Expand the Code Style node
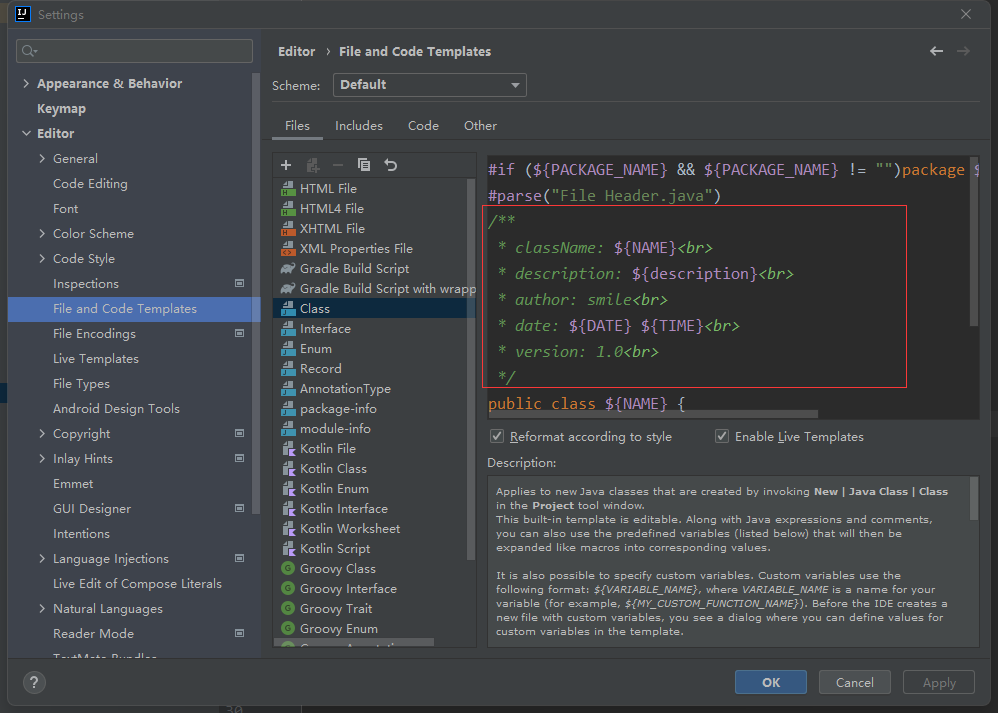The width and height of the screenshot is (998, 713). coord(42,258)
